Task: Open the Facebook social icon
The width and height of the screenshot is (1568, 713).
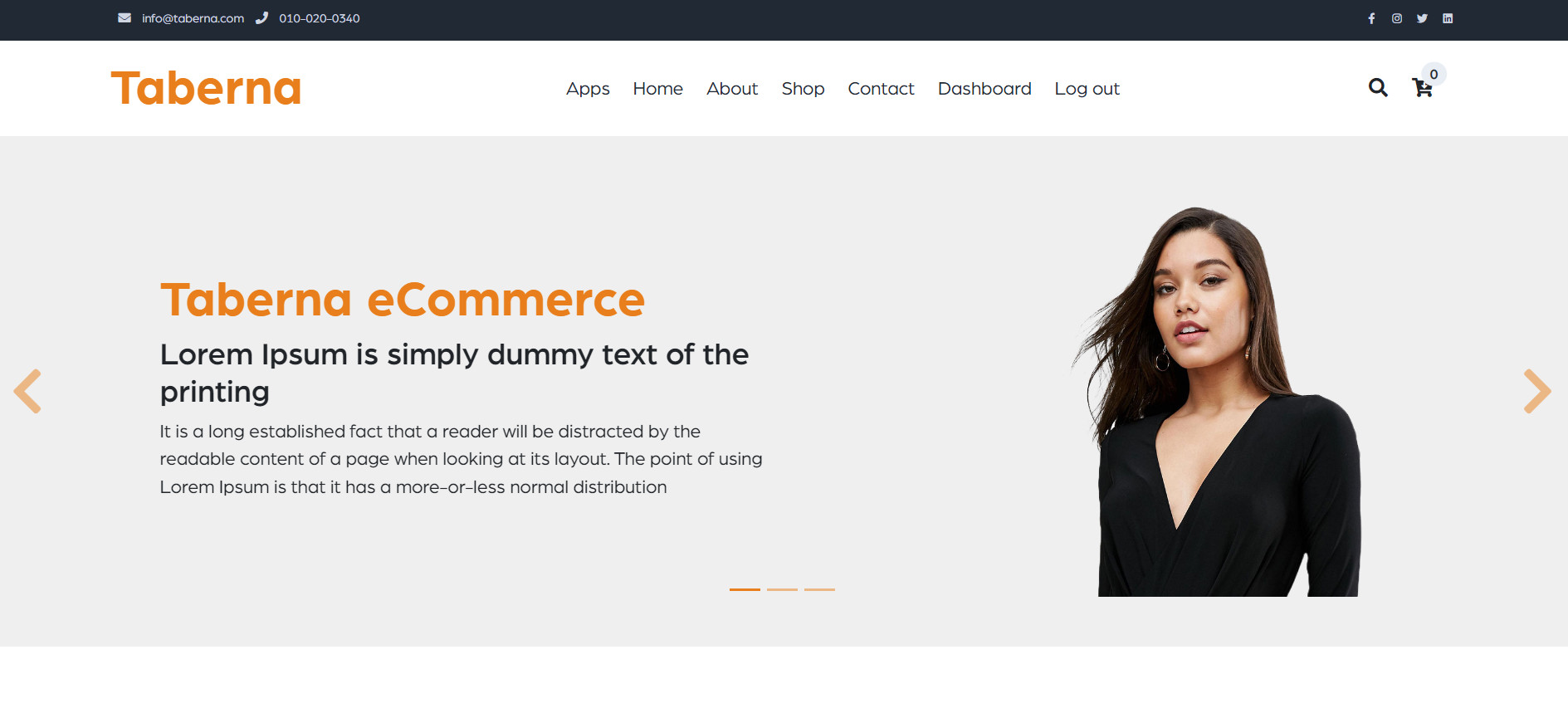Action: pyautogui.click(x=1371, y=18)
